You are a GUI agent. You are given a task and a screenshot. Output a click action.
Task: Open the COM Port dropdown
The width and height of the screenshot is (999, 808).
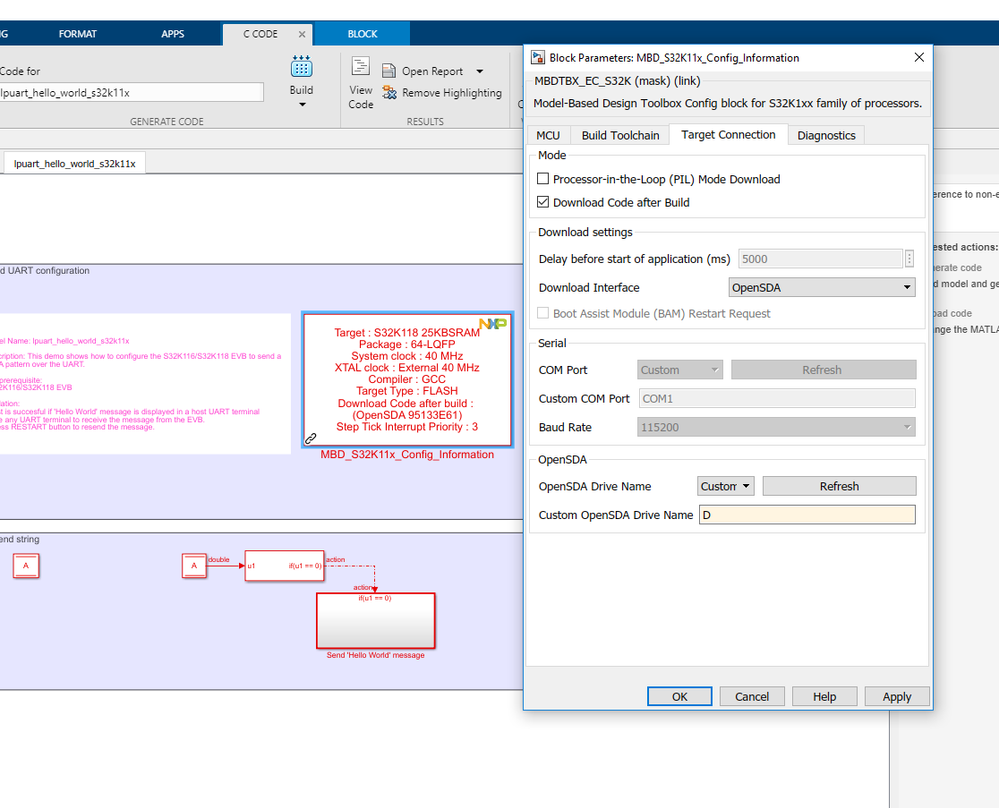click(680, 370)
